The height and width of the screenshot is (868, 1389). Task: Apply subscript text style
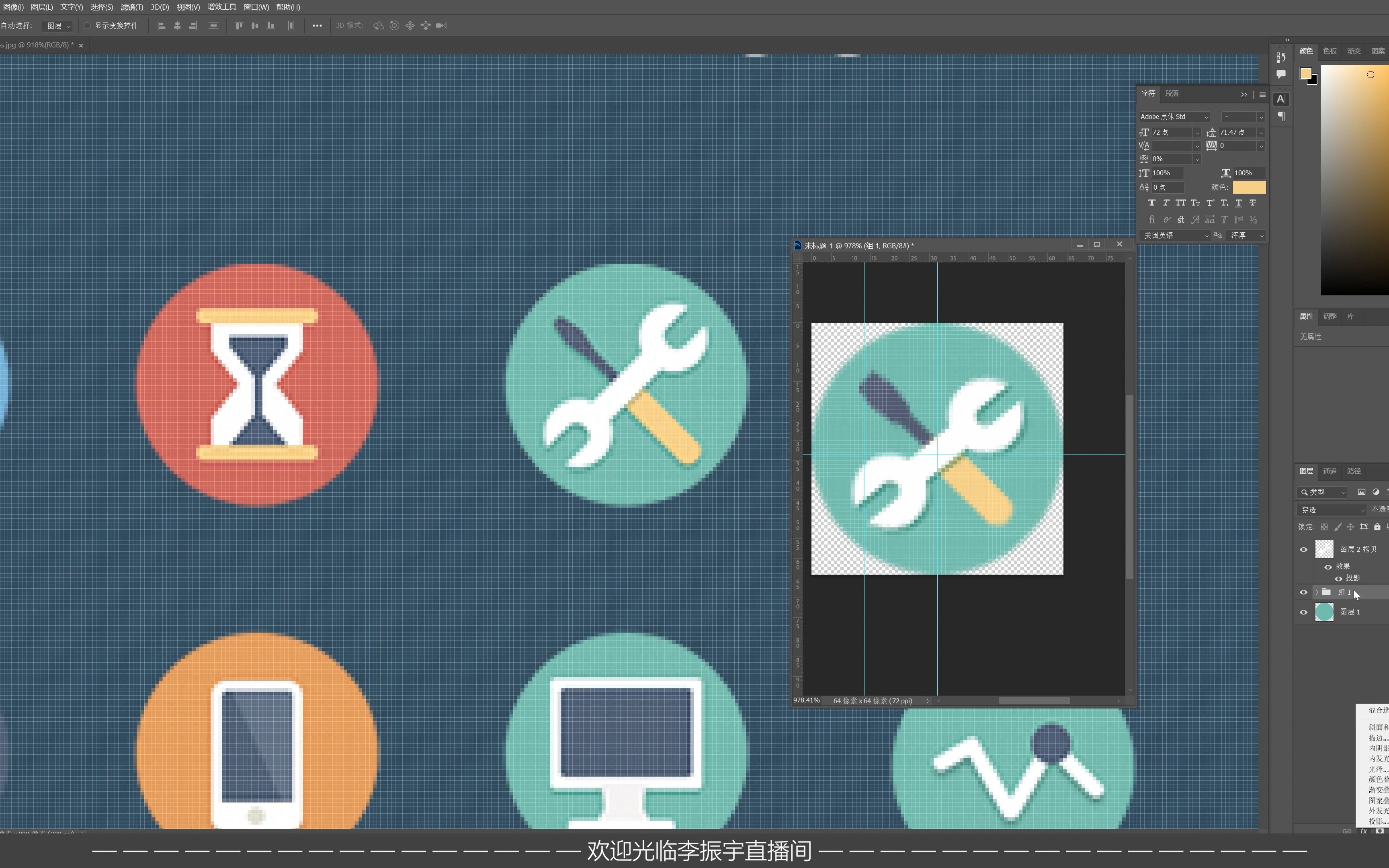click(1224, 203)
